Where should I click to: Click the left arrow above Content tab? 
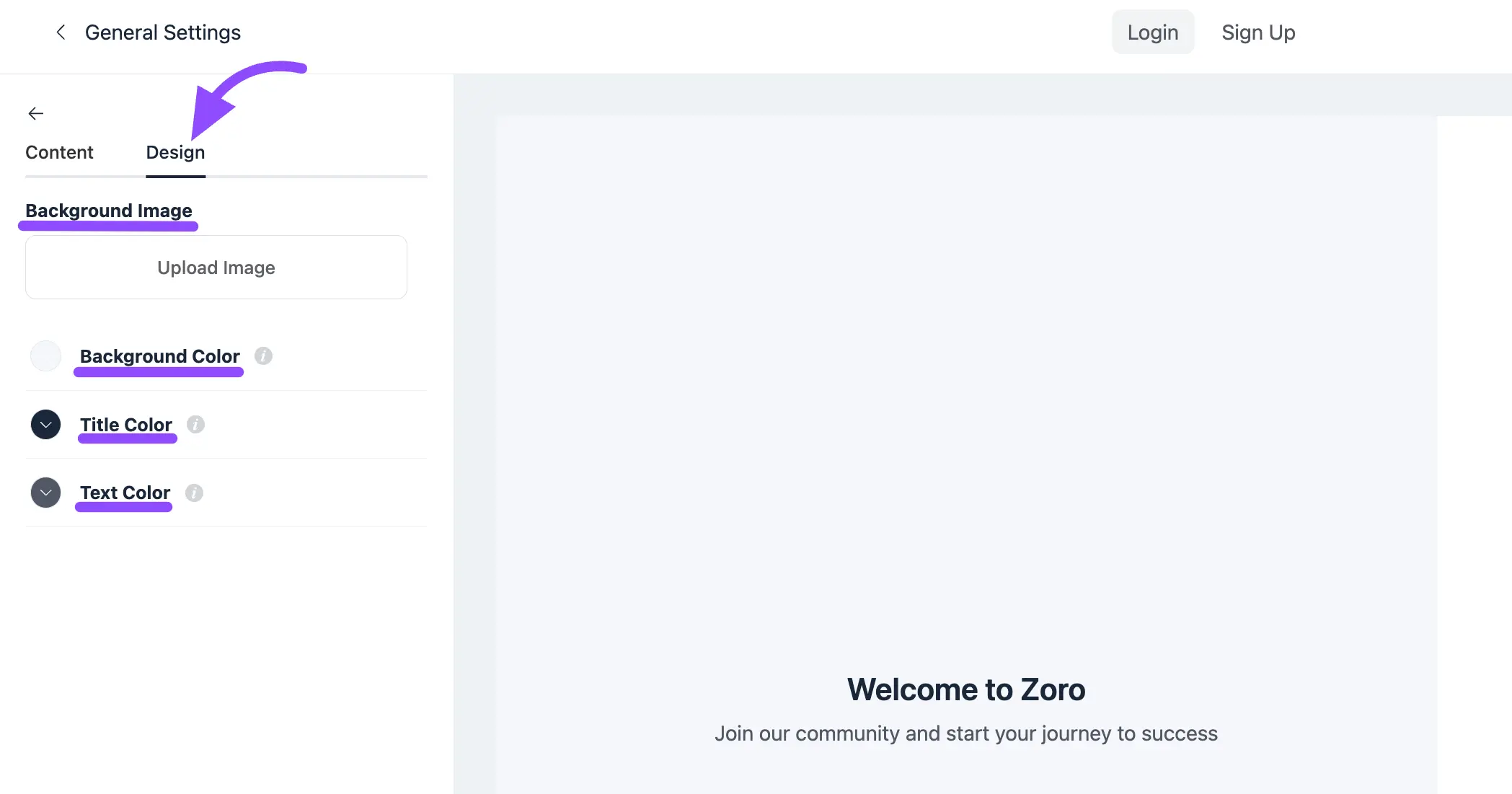tap(36, 113)
